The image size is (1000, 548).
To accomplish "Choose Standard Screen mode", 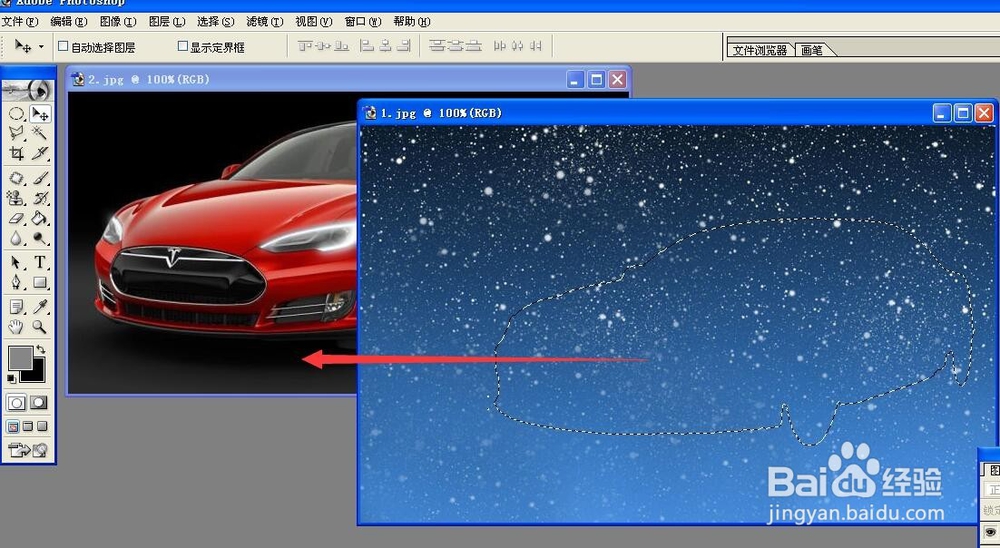I will click(x=13, y=426).
